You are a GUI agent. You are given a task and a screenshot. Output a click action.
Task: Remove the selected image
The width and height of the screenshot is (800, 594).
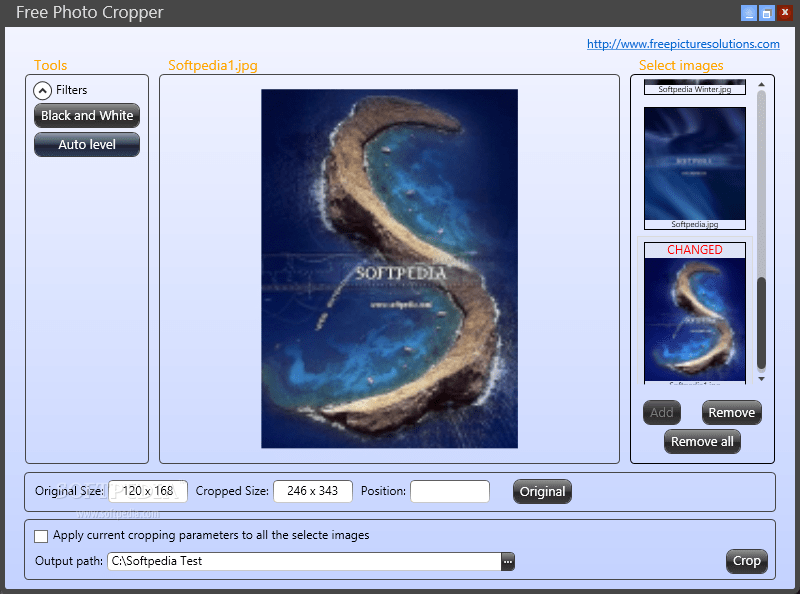pos(731,412)
